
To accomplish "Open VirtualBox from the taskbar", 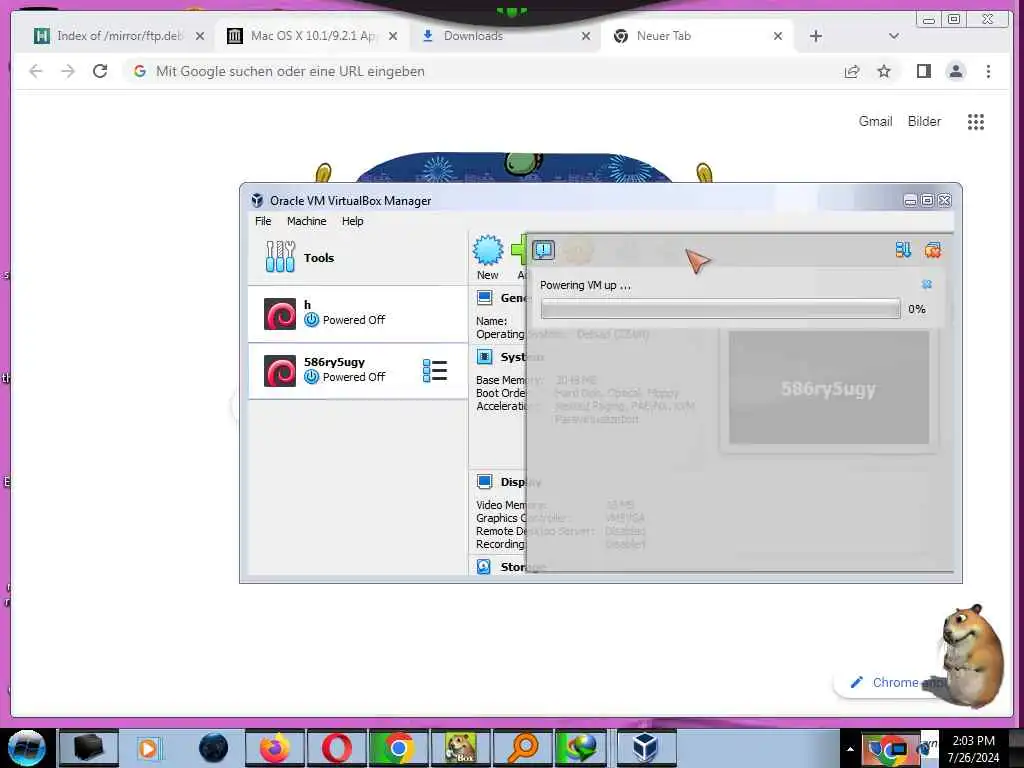I will [646, 748].
